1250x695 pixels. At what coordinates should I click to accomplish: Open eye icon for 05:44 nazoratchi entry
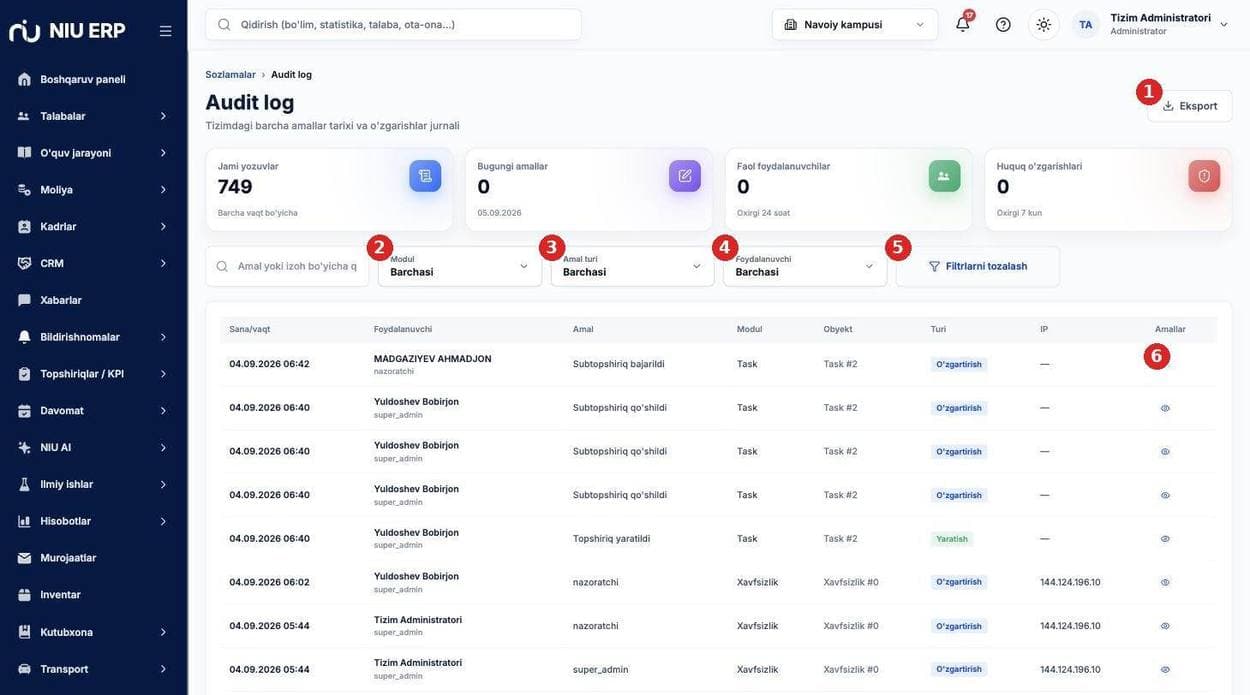[1165, 626]
